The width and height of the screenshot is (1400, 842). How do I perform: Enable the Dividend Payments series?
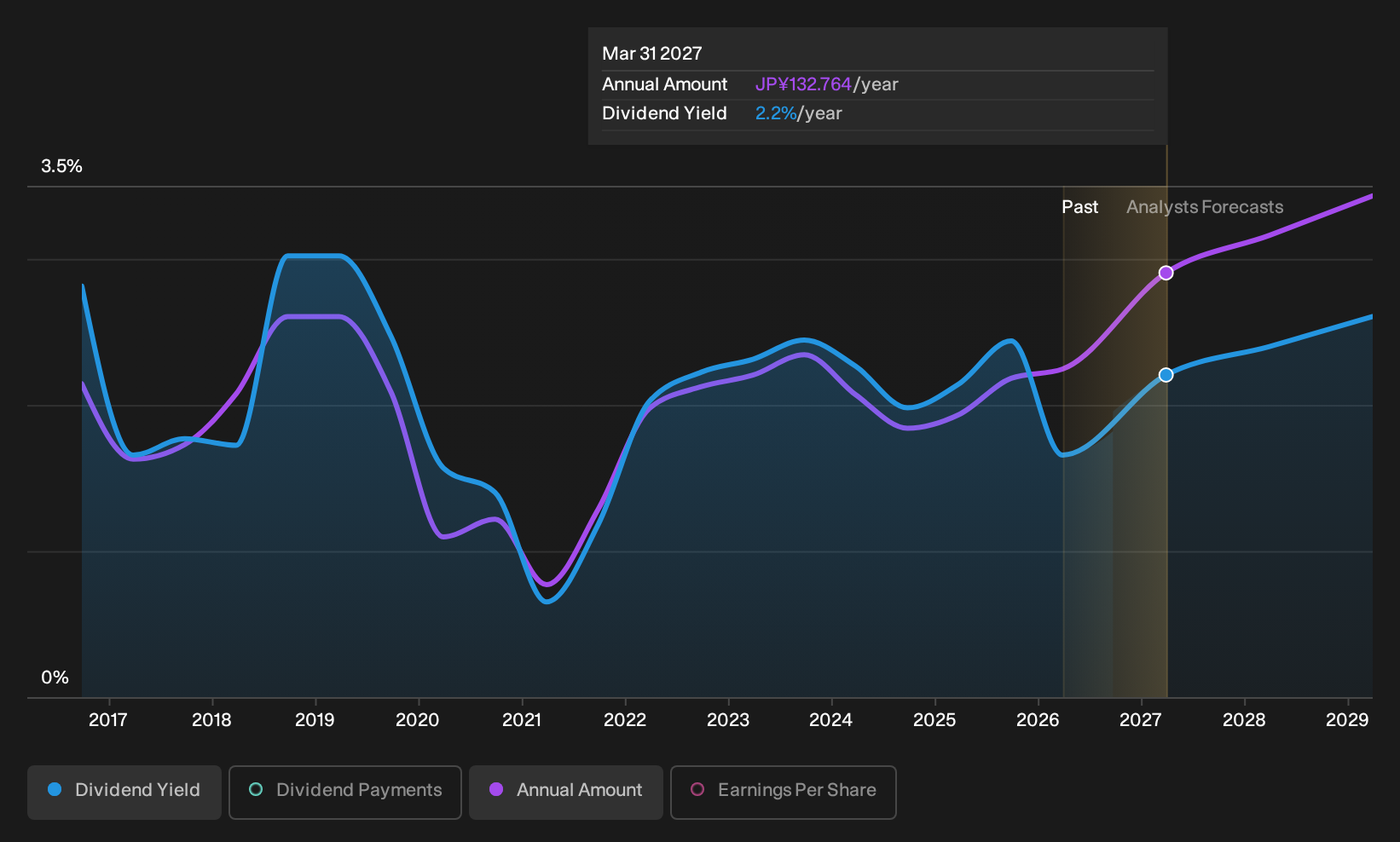pyautogui.click(x=345, y=792)
